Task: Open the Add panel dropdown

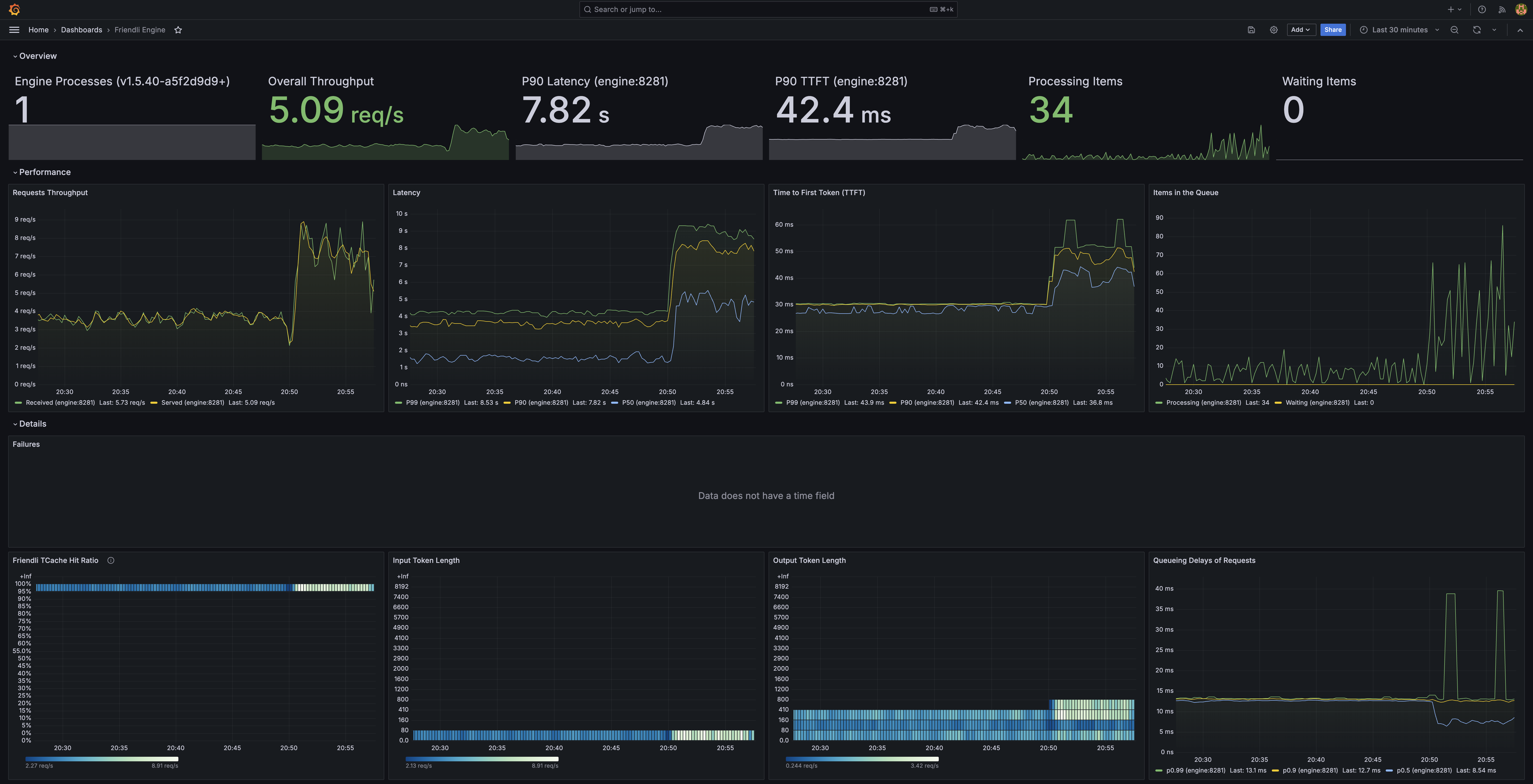Action: pos(1301,30)
